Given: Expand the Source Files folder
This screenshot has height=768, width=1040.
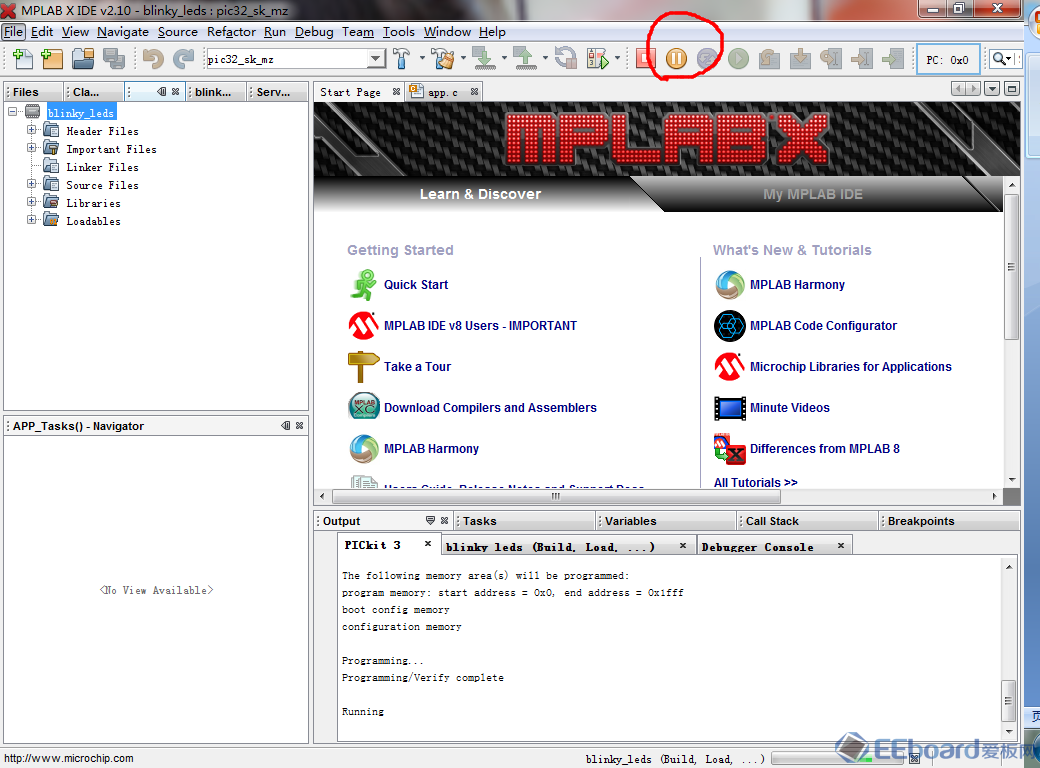Looking at the screenshot, I should tap(31, 184).
